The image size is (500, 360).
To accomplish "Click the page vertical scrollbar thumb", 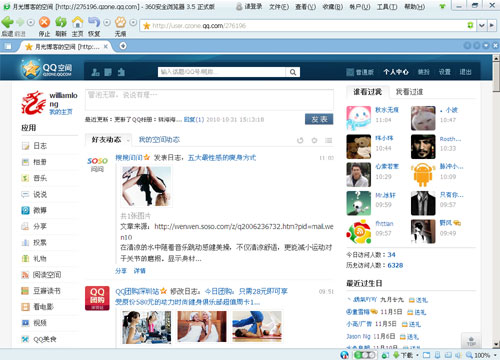I will [496, 77].
